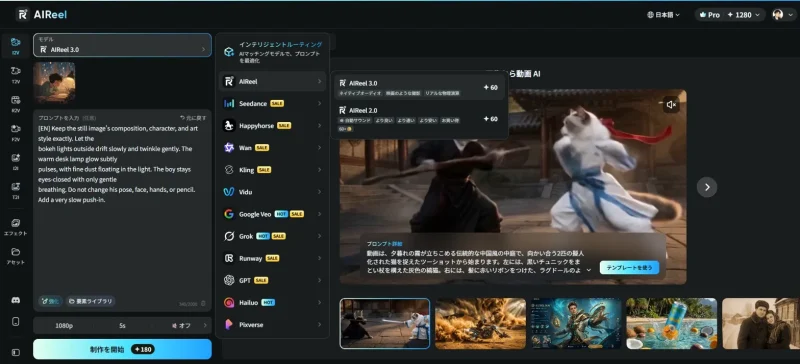
Task: Choose AIReel 2.0 in the submenu
Action: pyautogui.click(x=419, y=118)
